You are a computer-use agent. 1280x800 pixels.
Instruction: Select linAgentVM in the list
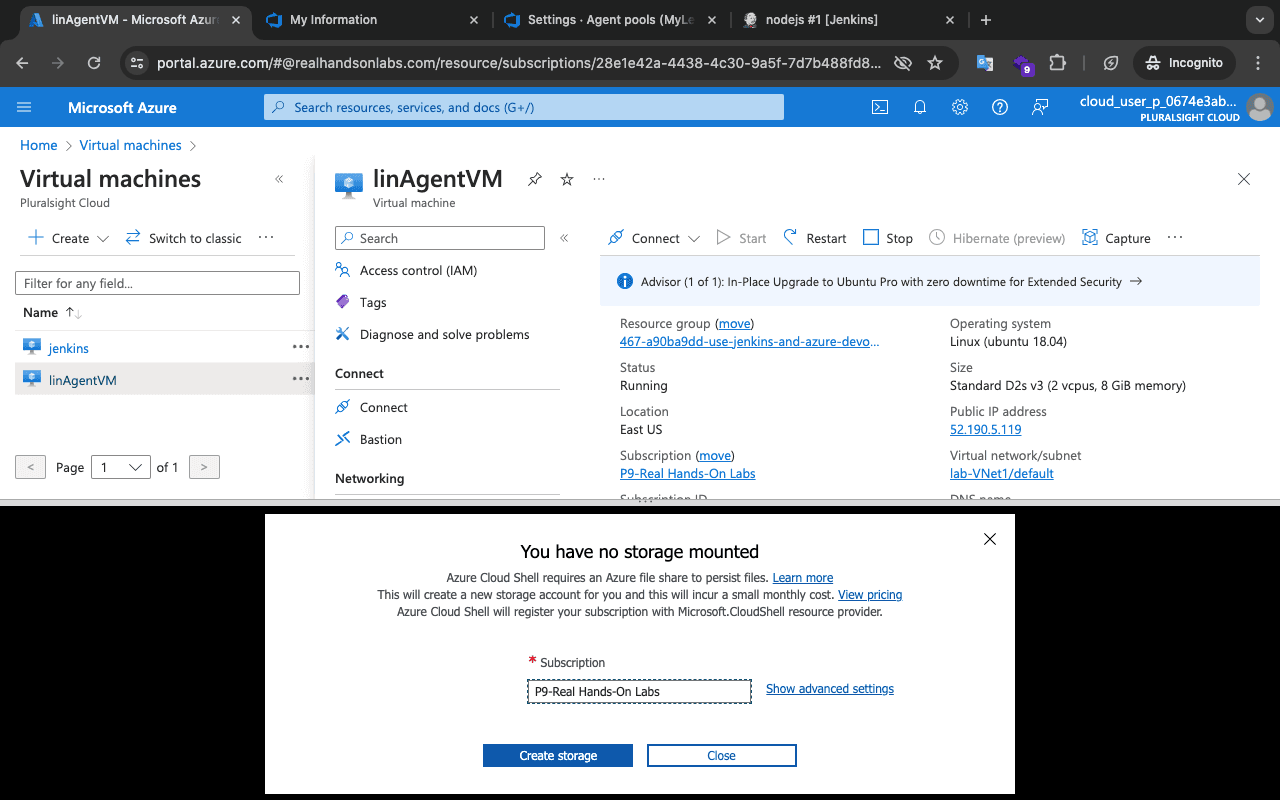pos(83,380)
